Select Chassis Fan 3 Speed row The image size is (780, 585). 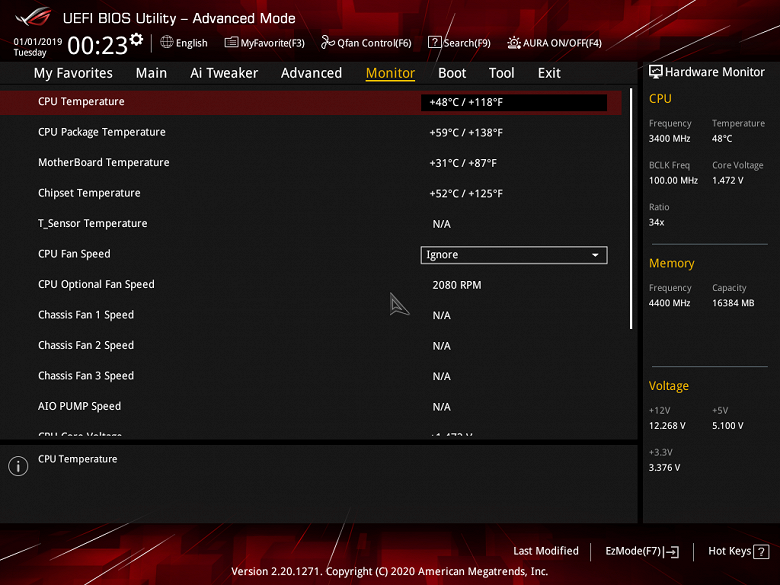point(311,376)
